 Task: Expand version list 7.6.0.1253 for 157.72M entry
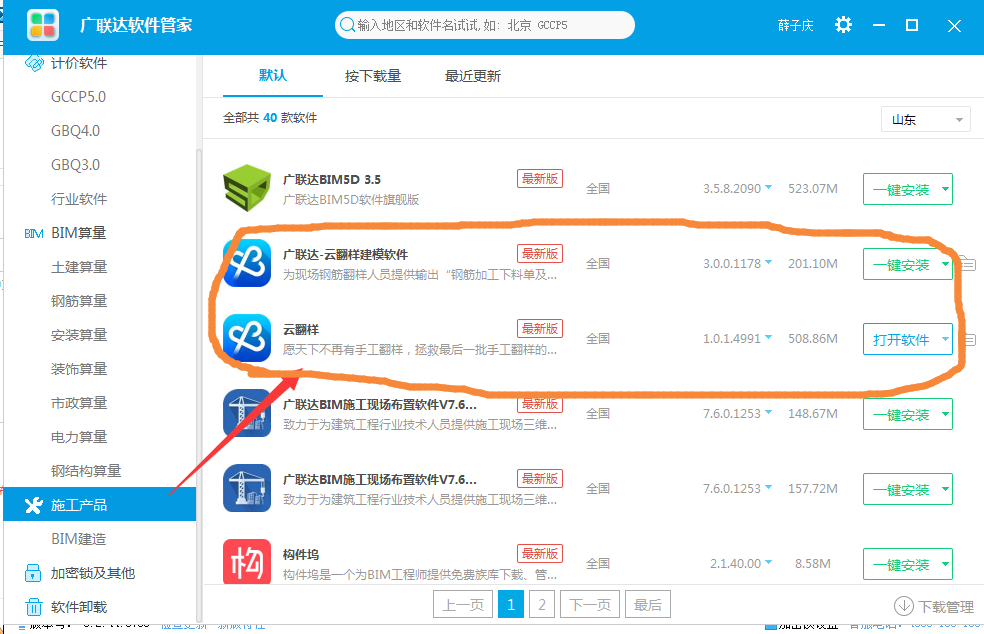769,488
